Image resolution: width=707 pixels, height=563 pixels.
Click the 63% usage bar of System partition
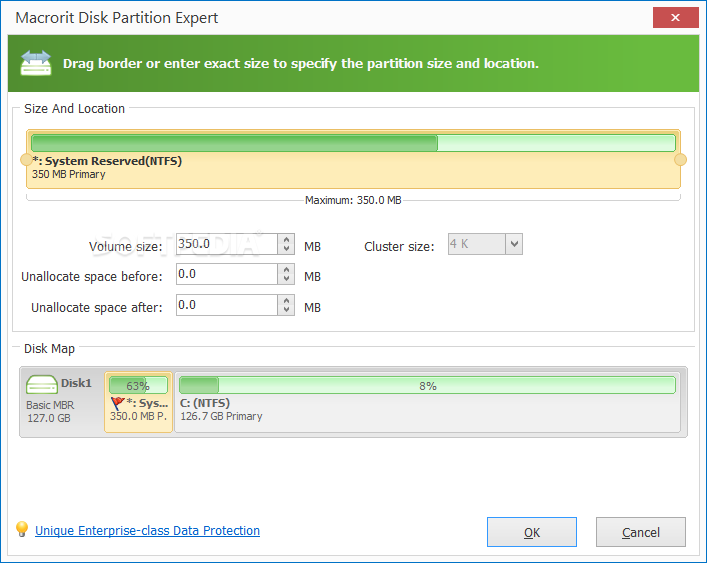138,385
